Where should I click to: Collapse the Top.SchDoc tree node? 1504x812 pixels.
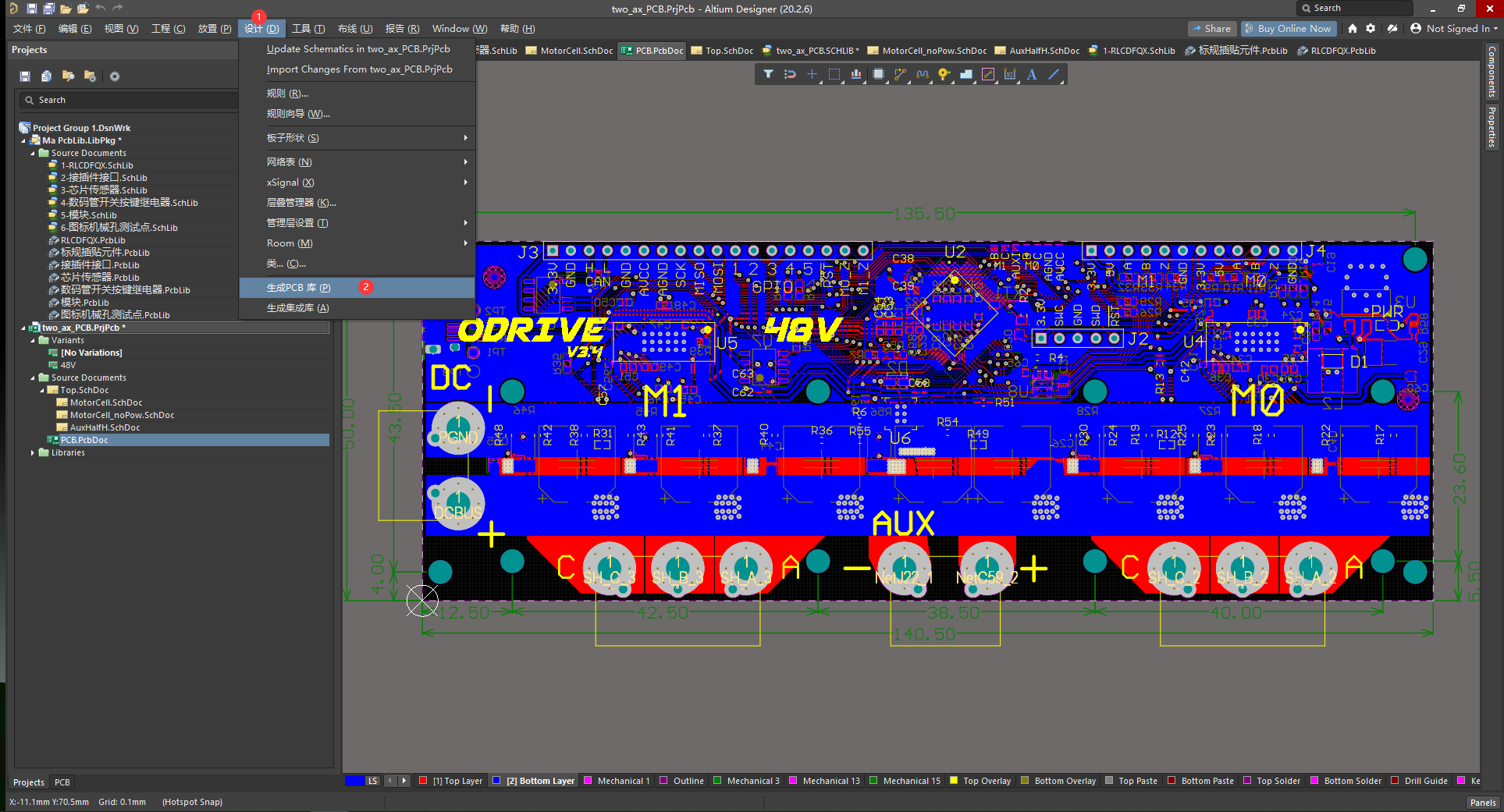(42, 390)
